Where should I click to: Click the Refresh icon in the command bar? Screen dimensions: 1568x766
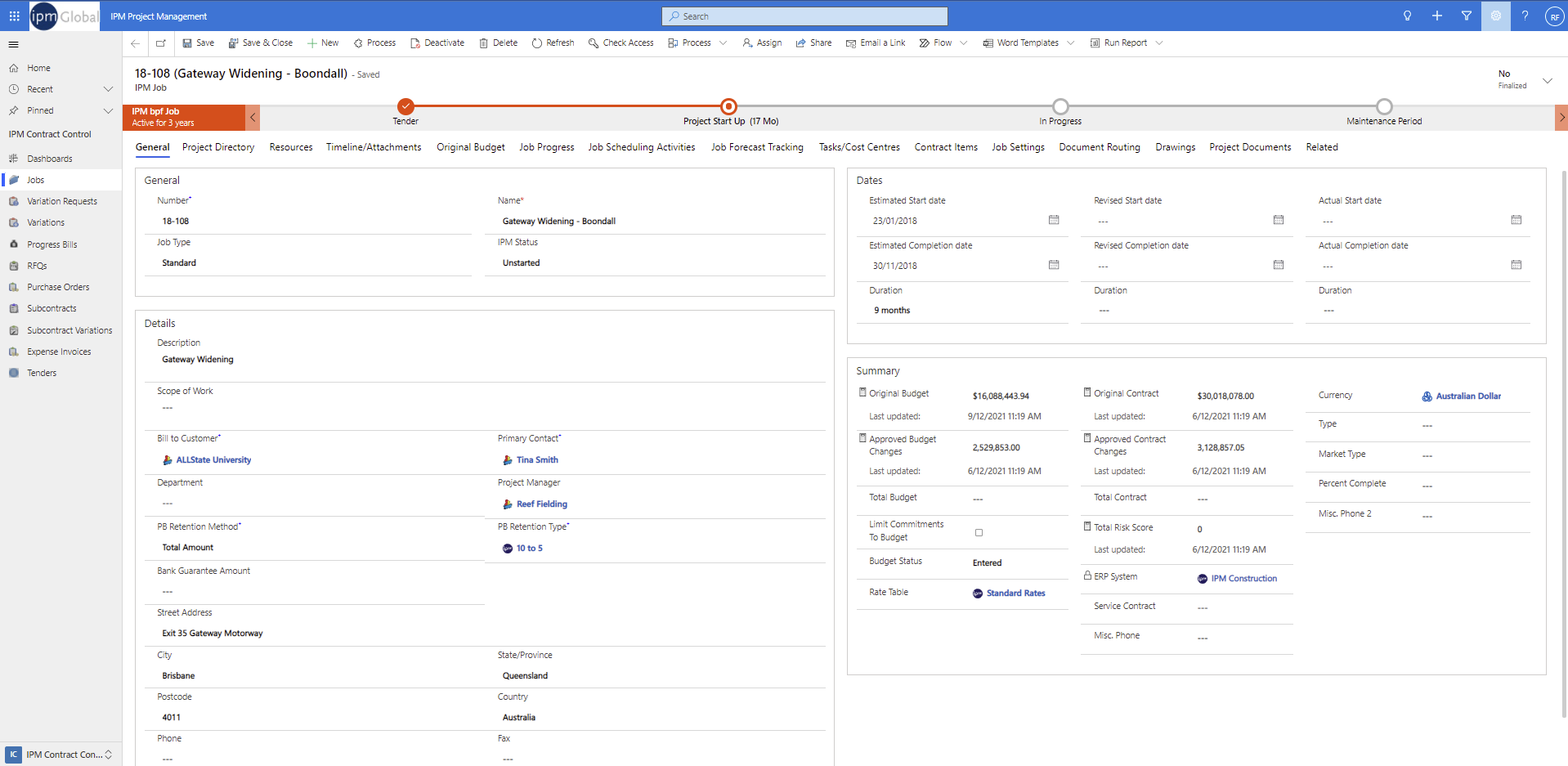553,43
